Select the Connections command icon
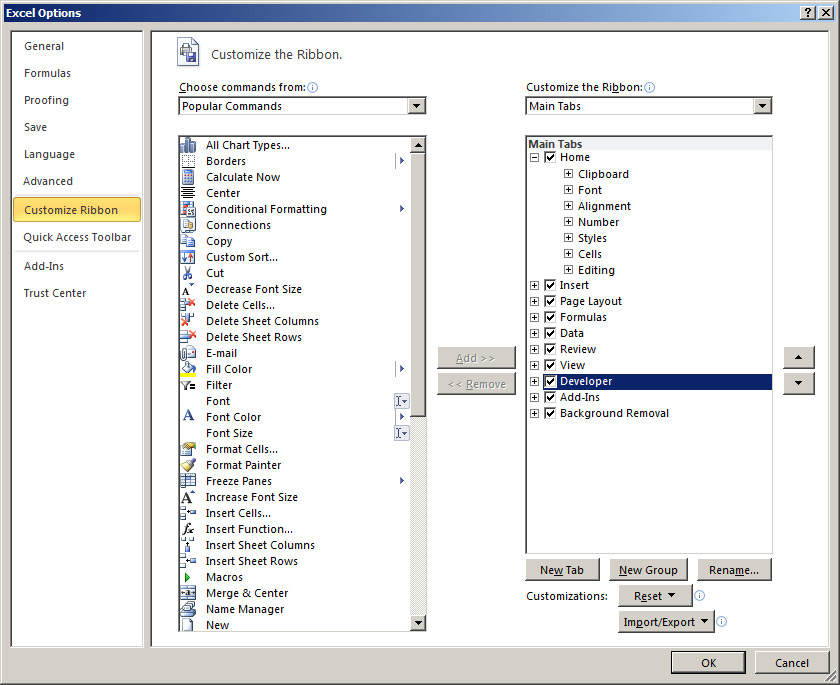 pos(188,225)
